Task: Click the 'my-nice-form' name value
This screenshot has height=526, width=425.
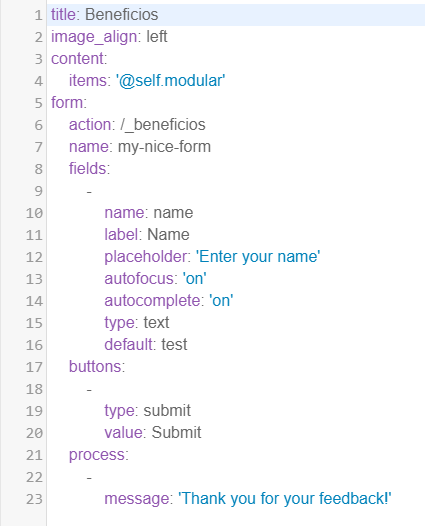Action: point(164,147)
